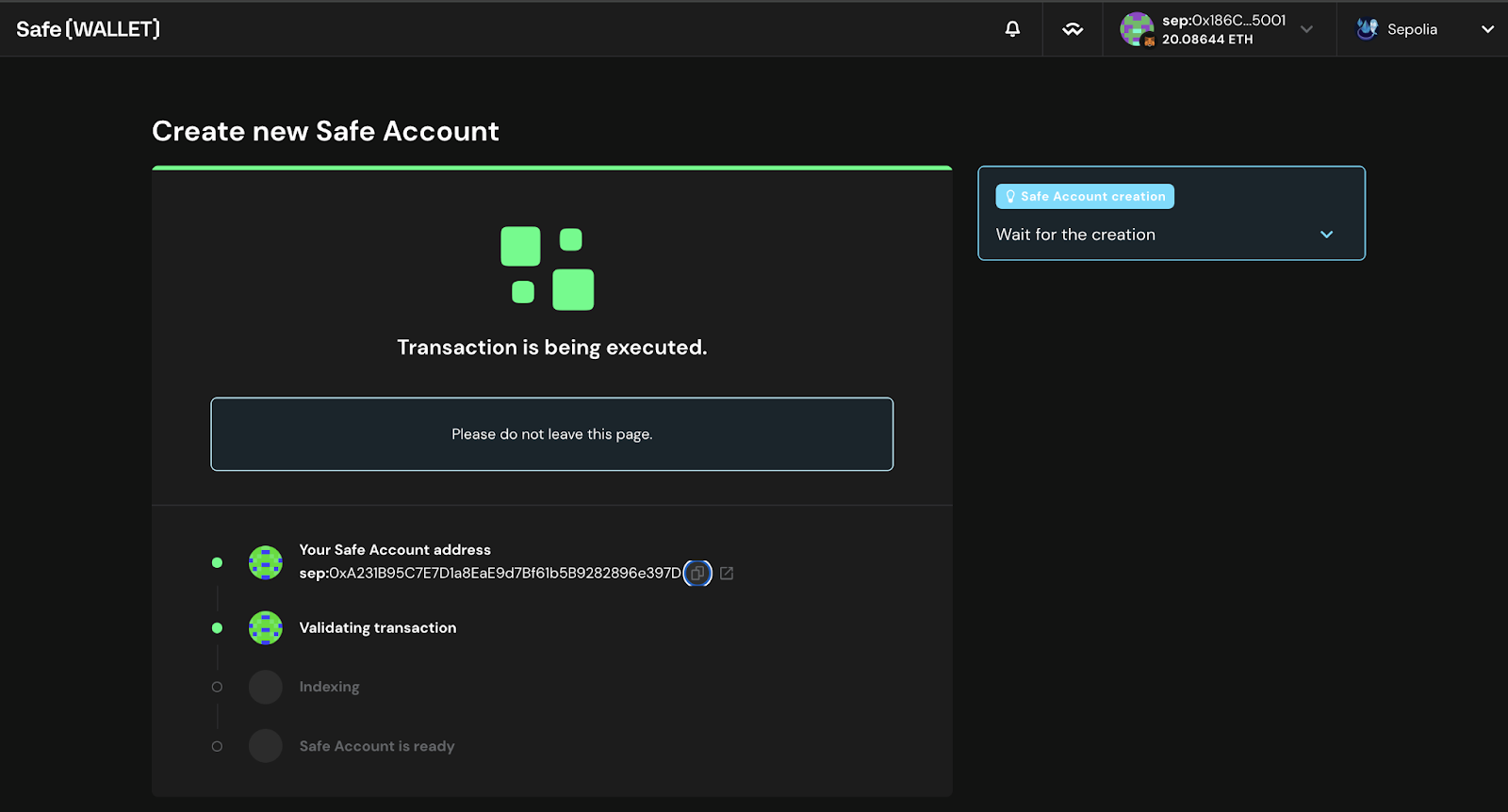The width and height of the screenshot is (1508, 812).
Task: Click the full Safe Account address text
Action: pos(490,573)
